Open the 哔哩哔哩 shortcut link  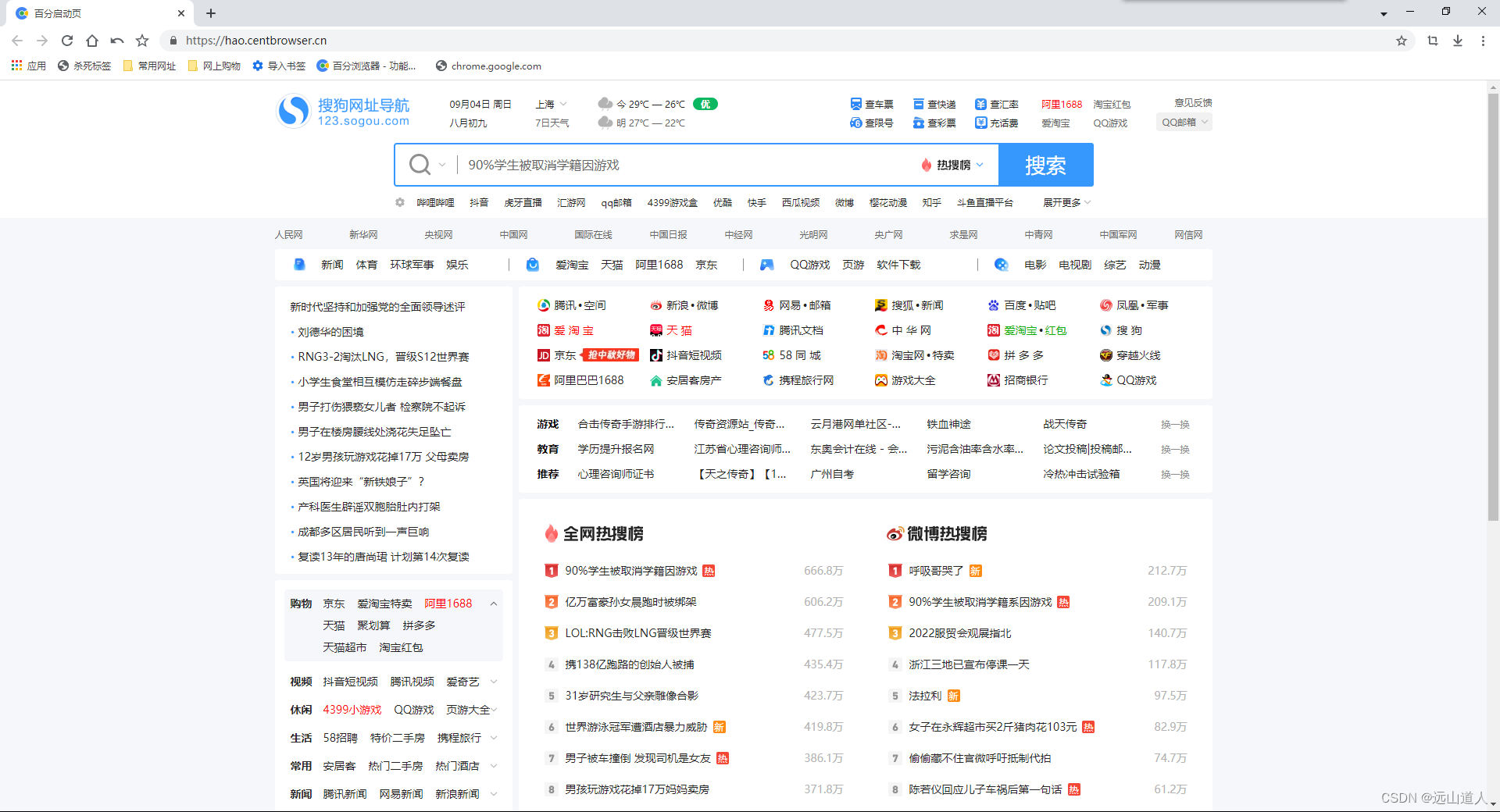(435, 202)
